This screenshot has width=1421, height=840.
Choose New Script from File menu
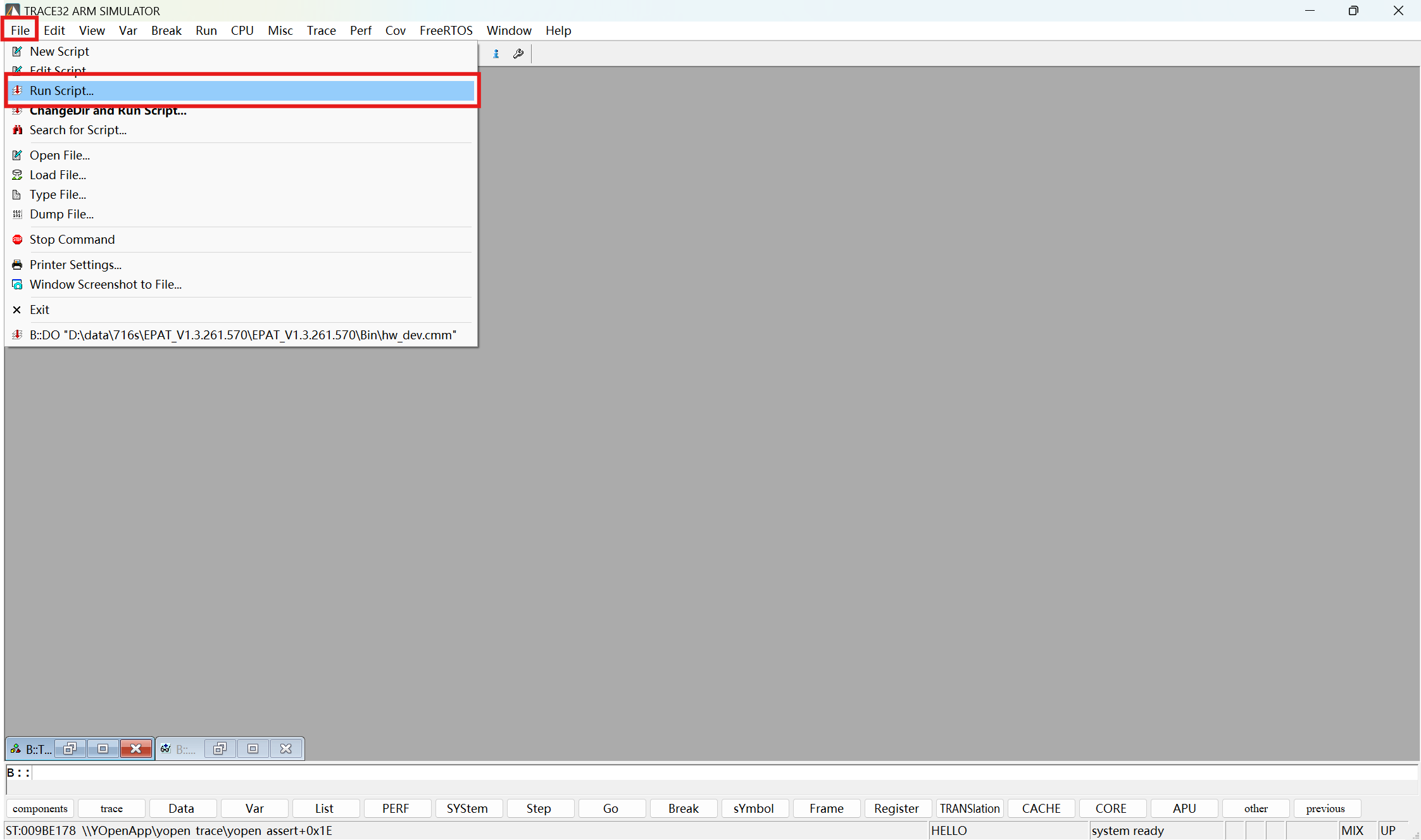tap(241, 51)
